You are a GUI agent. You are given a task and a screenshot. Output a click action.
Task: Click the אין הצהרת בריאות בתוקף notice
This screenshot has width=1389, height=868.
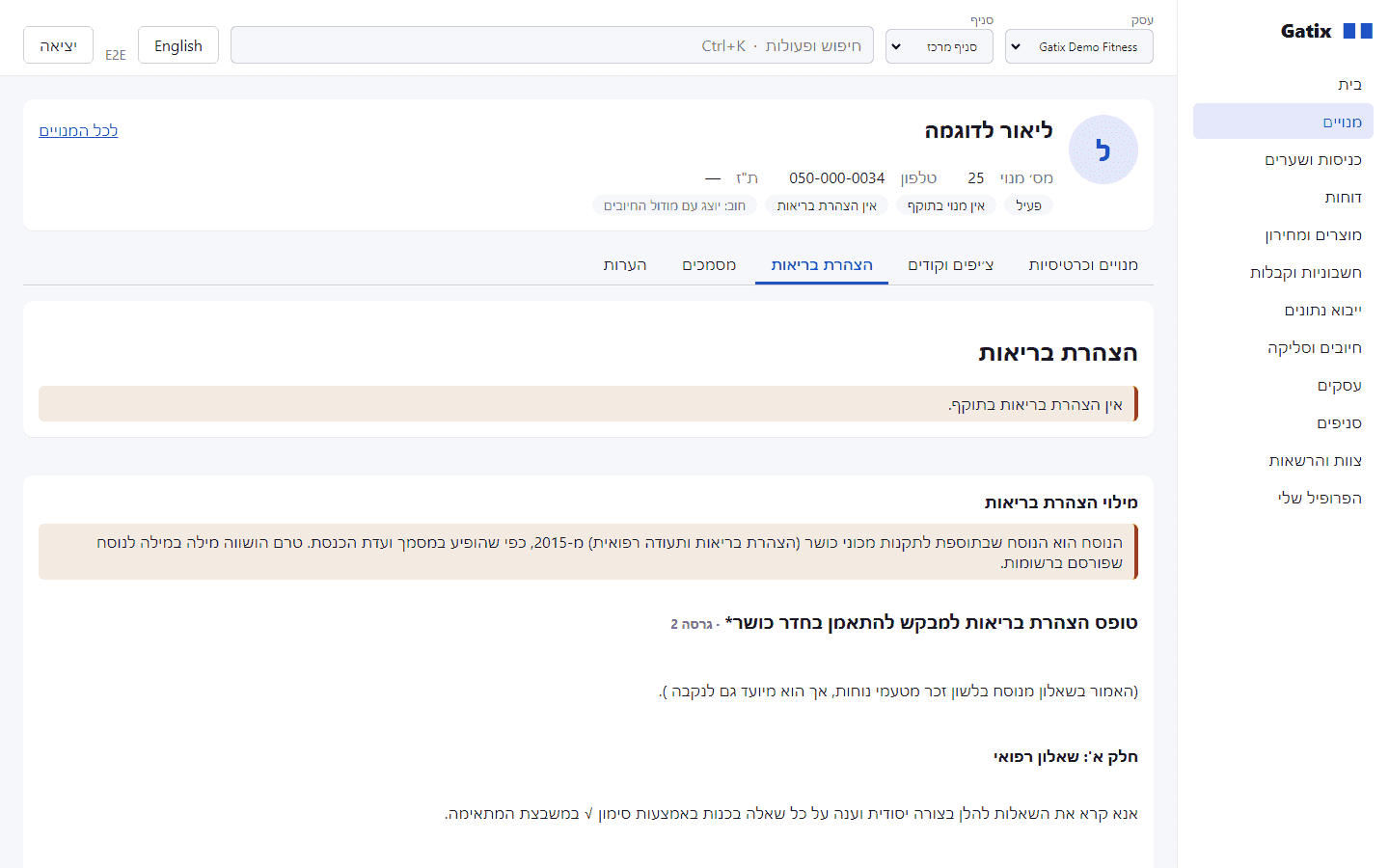(x=588, y=404)
